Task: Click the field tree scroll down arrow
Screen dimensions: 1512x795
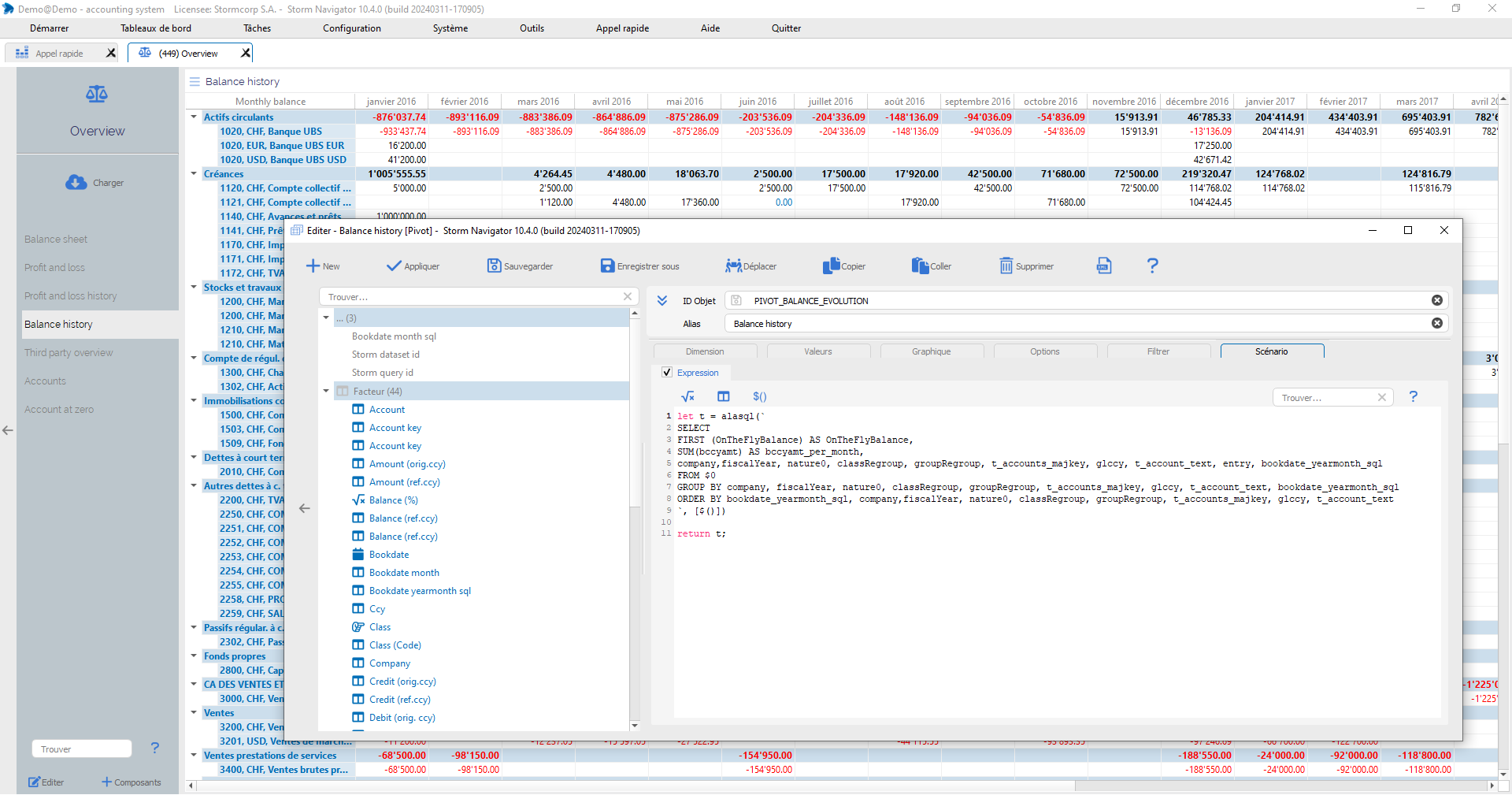Action: point(635,726)
